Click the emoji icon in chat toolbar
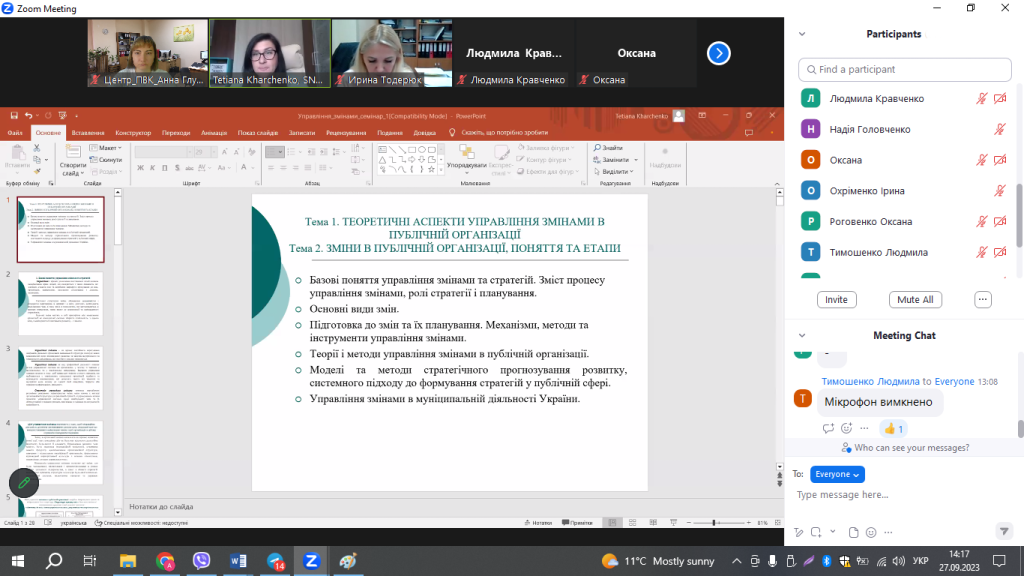Viewport: 1024px width, 576px height. (x=871, y=532)
